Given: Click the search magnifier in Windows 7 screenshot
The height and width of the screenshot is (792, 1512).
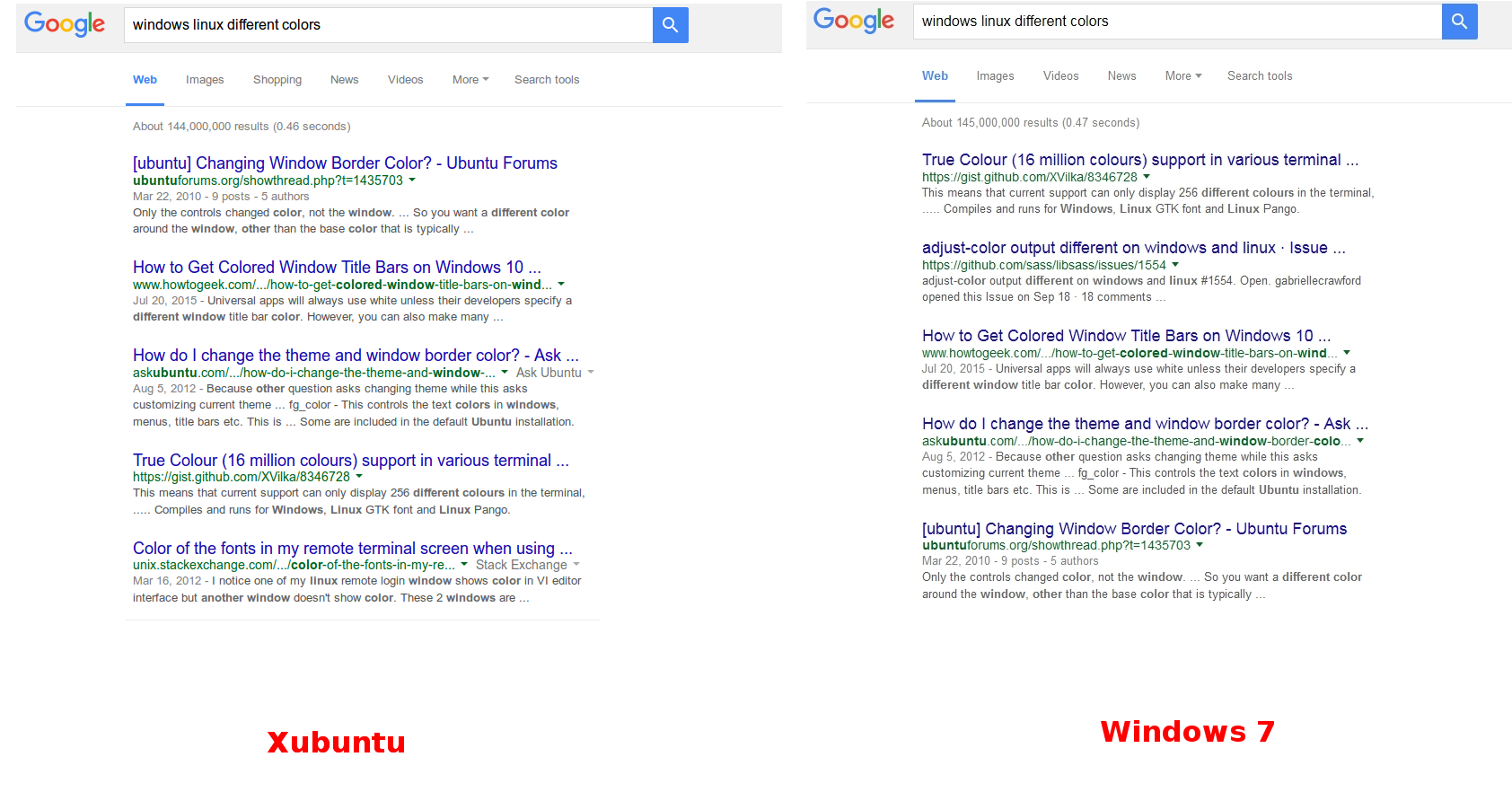Looking at the screenshot, I should (1459, 22).
